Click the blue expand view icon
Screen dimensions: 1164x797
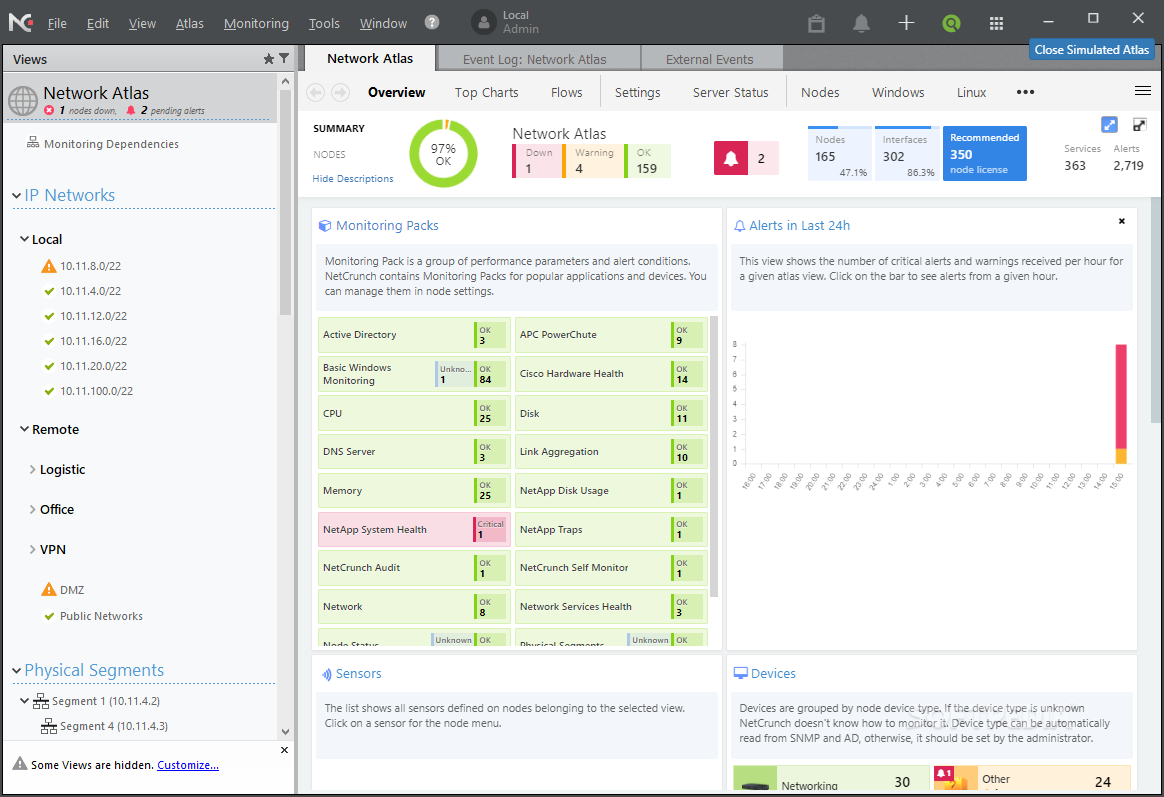[x=1109, y=125]
